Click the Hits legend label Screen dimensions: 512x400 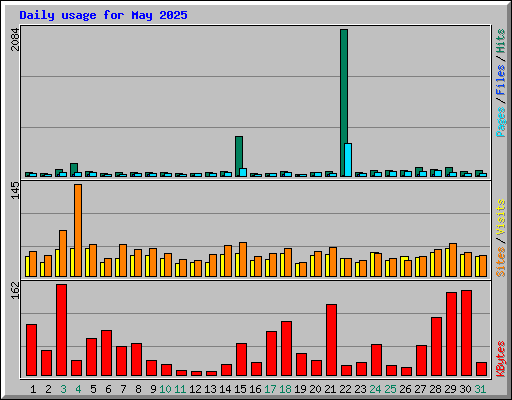click(501, 41)
